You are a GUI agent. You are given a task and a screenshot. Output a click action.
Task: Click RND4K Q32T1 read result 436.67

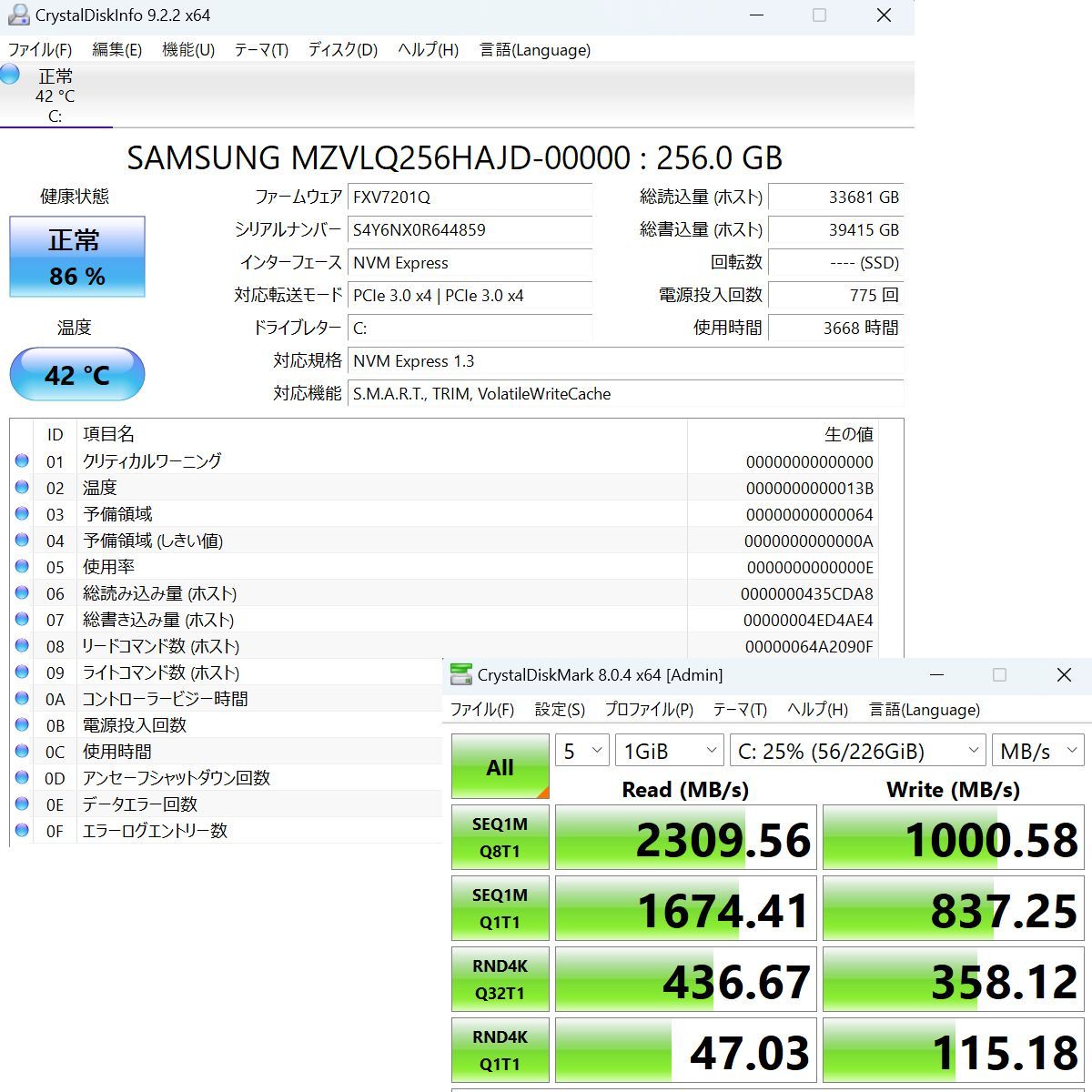pos(686,979)
